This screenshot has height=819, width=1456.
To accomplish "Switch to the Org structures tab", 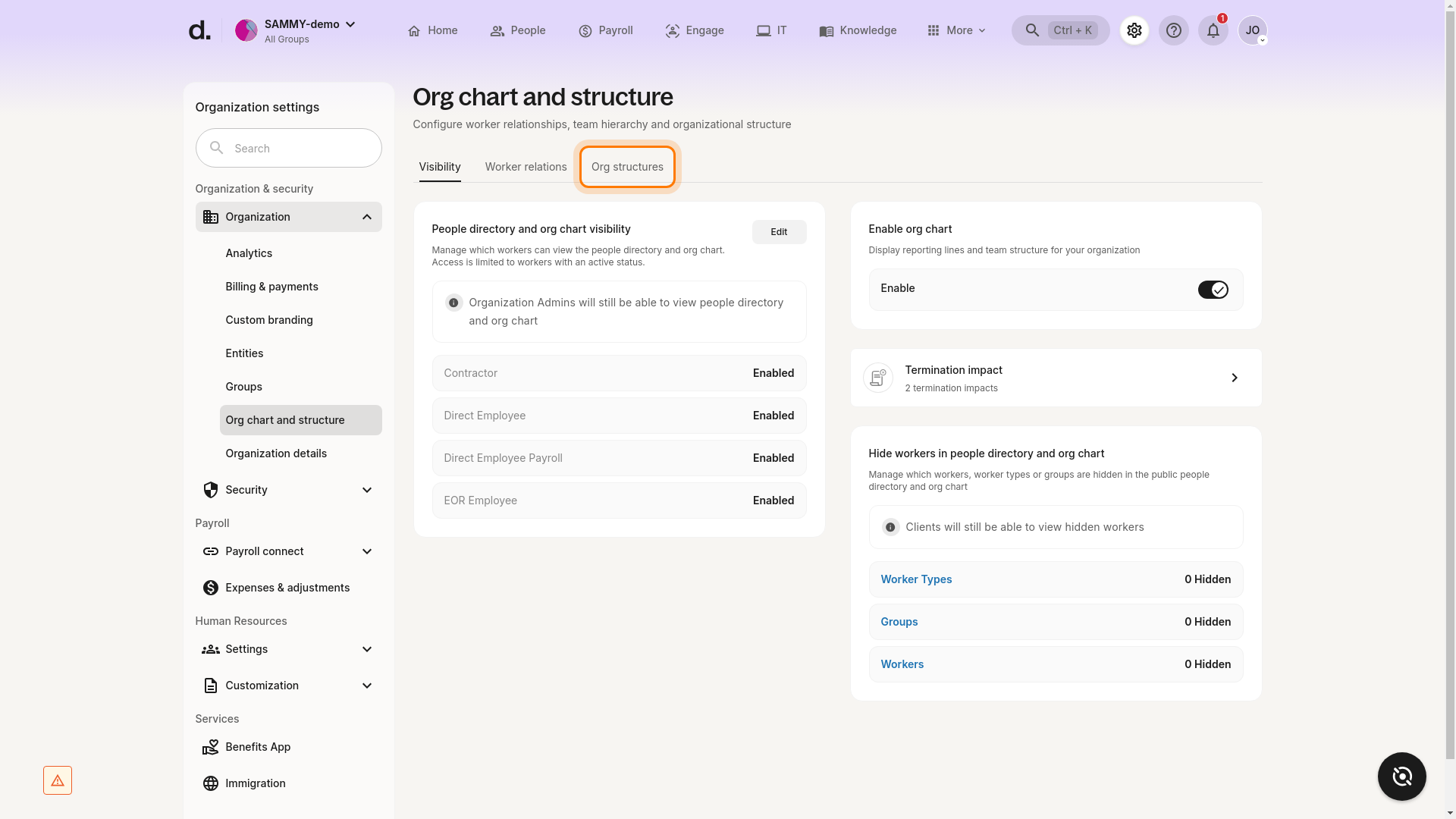I will (x=627, y=167).
